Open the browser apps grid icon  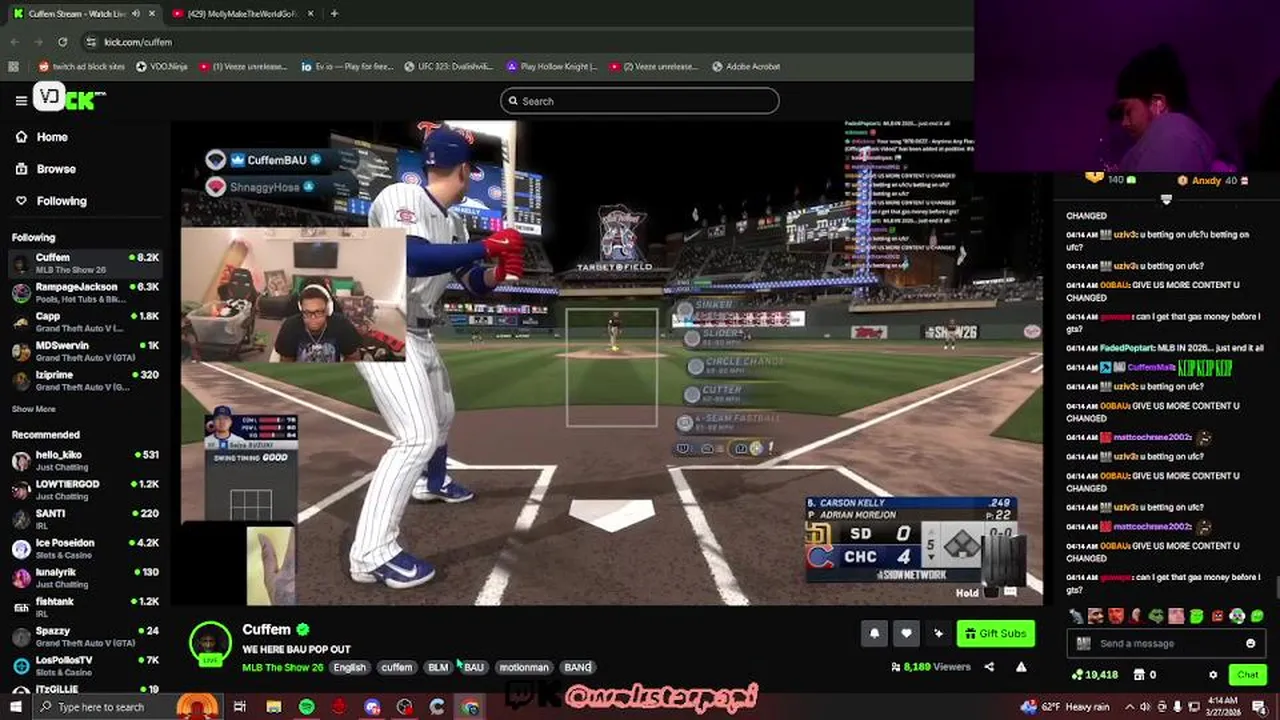pyautogui.click(x=14, y=66)
